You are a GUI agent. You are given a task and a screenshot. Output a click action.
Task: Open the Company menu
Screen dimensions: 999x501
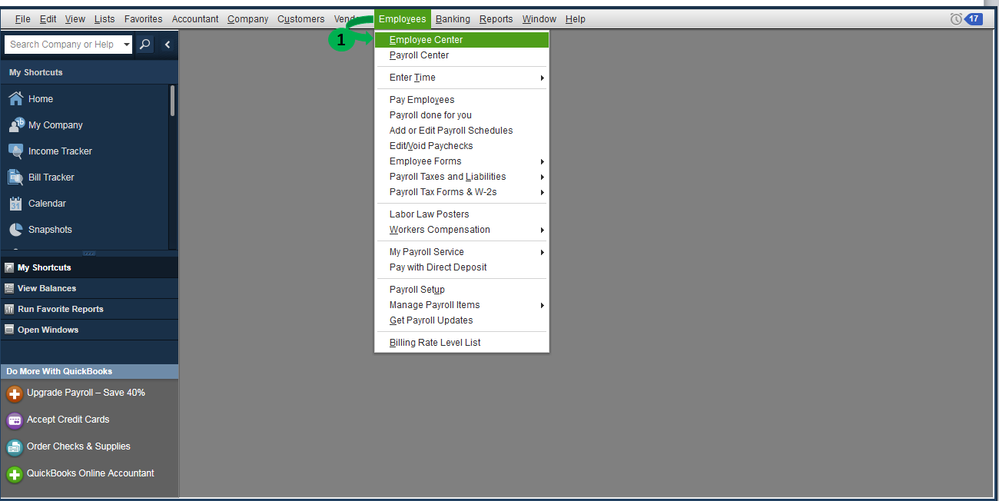pyautogui.click(x=248, y=19)
